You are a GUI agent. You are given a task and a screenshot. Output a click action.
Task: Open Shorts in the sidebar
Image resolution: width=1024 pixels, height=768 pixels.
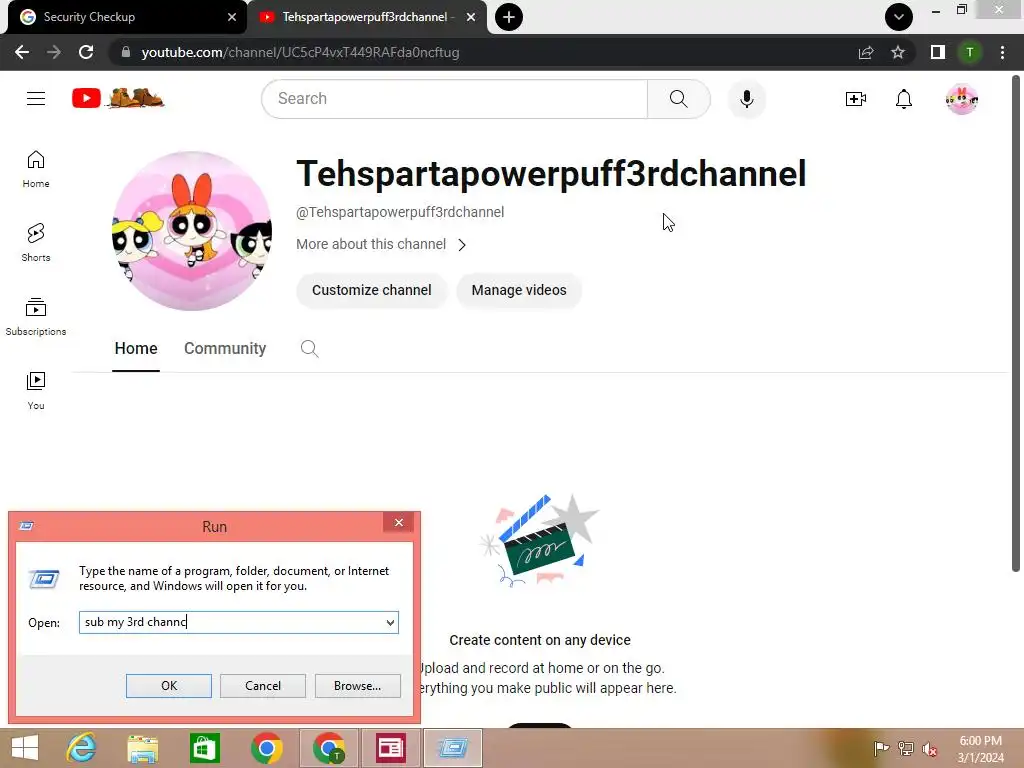[x=36, y=243]
